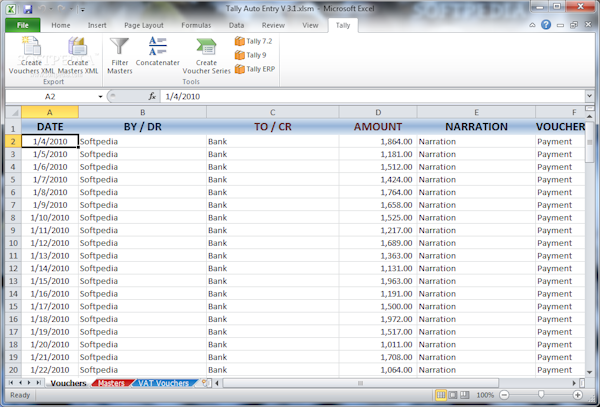The width and height of the screenshot is (600, 407).
Task: Choose the Tally 9 option
Action: click(x=251, y=55)
